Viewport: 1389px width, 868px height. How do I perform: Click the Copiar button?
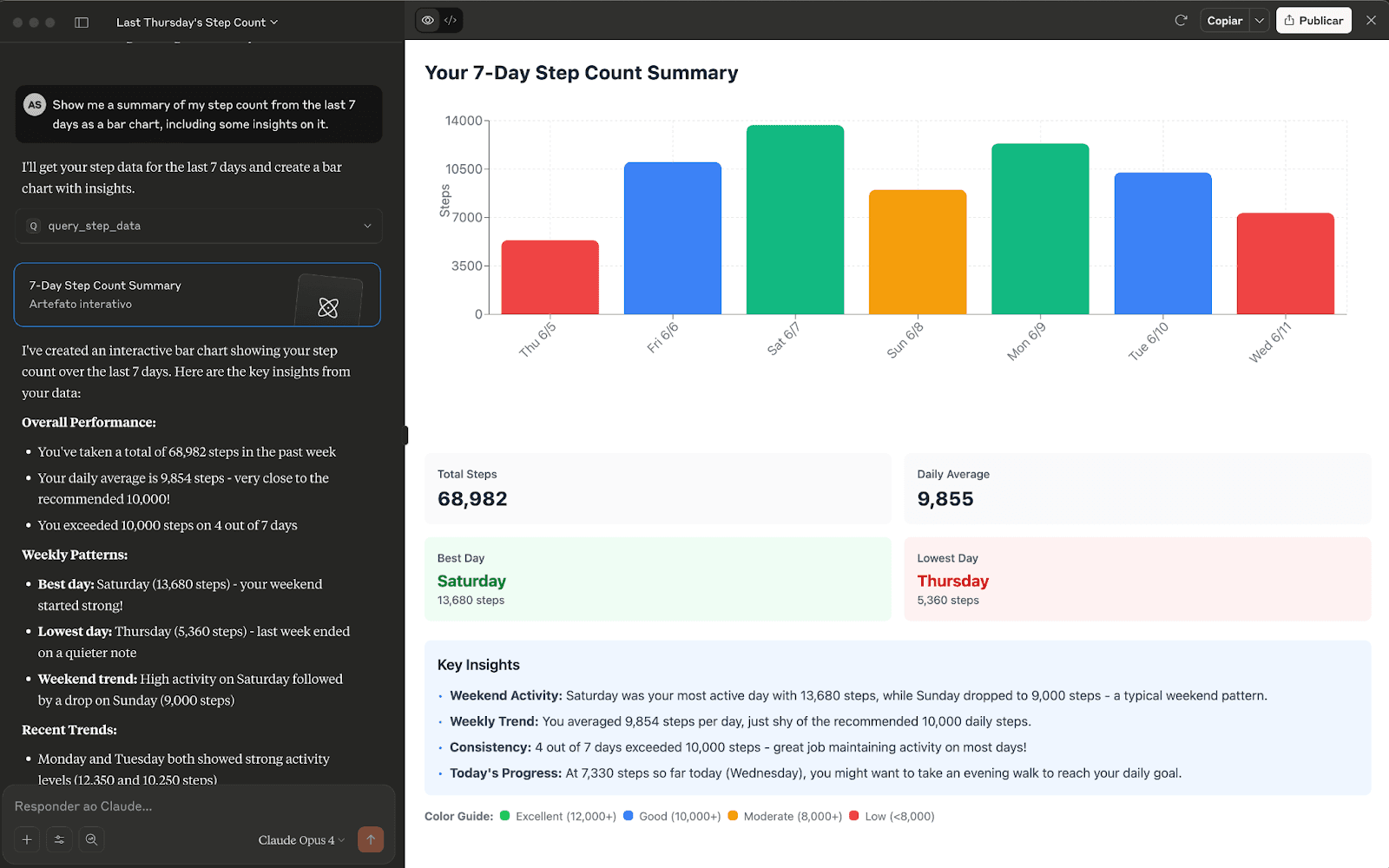1224,21
